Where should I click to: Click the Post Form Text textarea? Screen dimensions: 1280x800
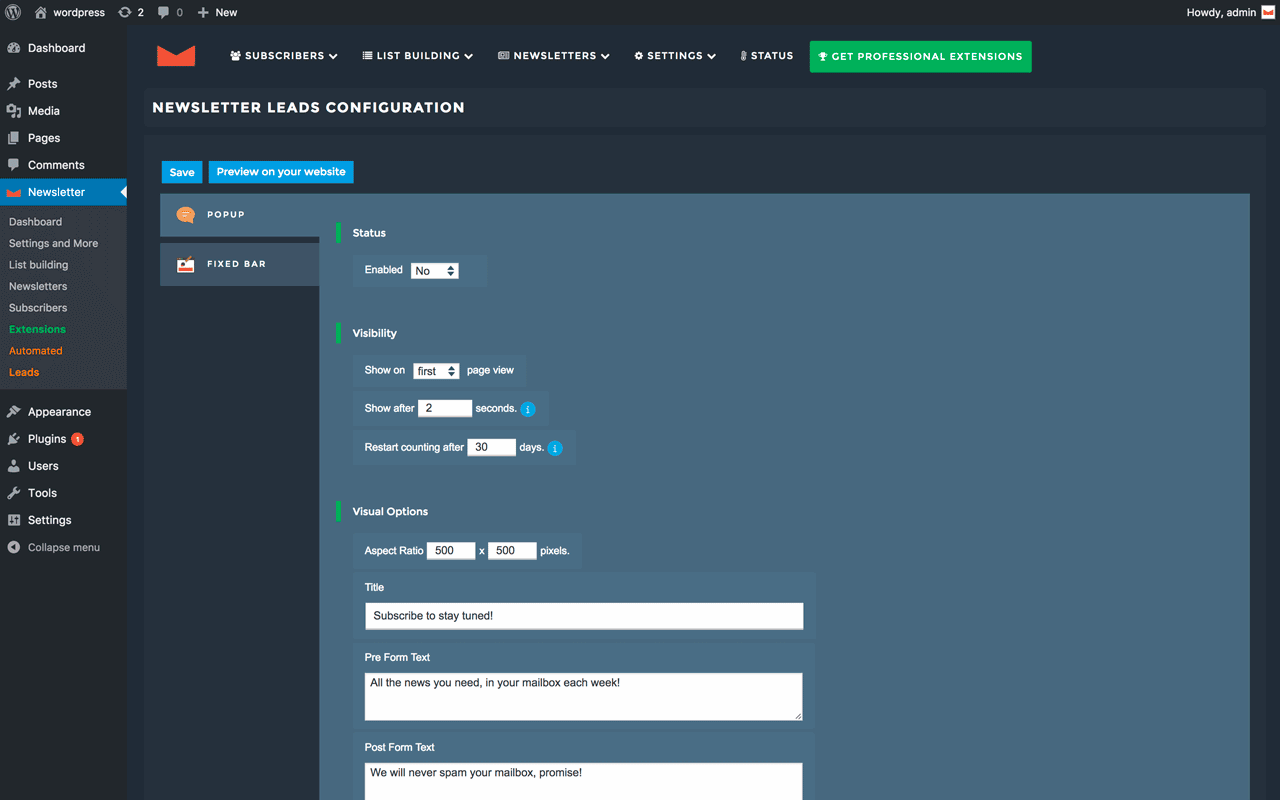pyautogui.click(x=584, y=782)
